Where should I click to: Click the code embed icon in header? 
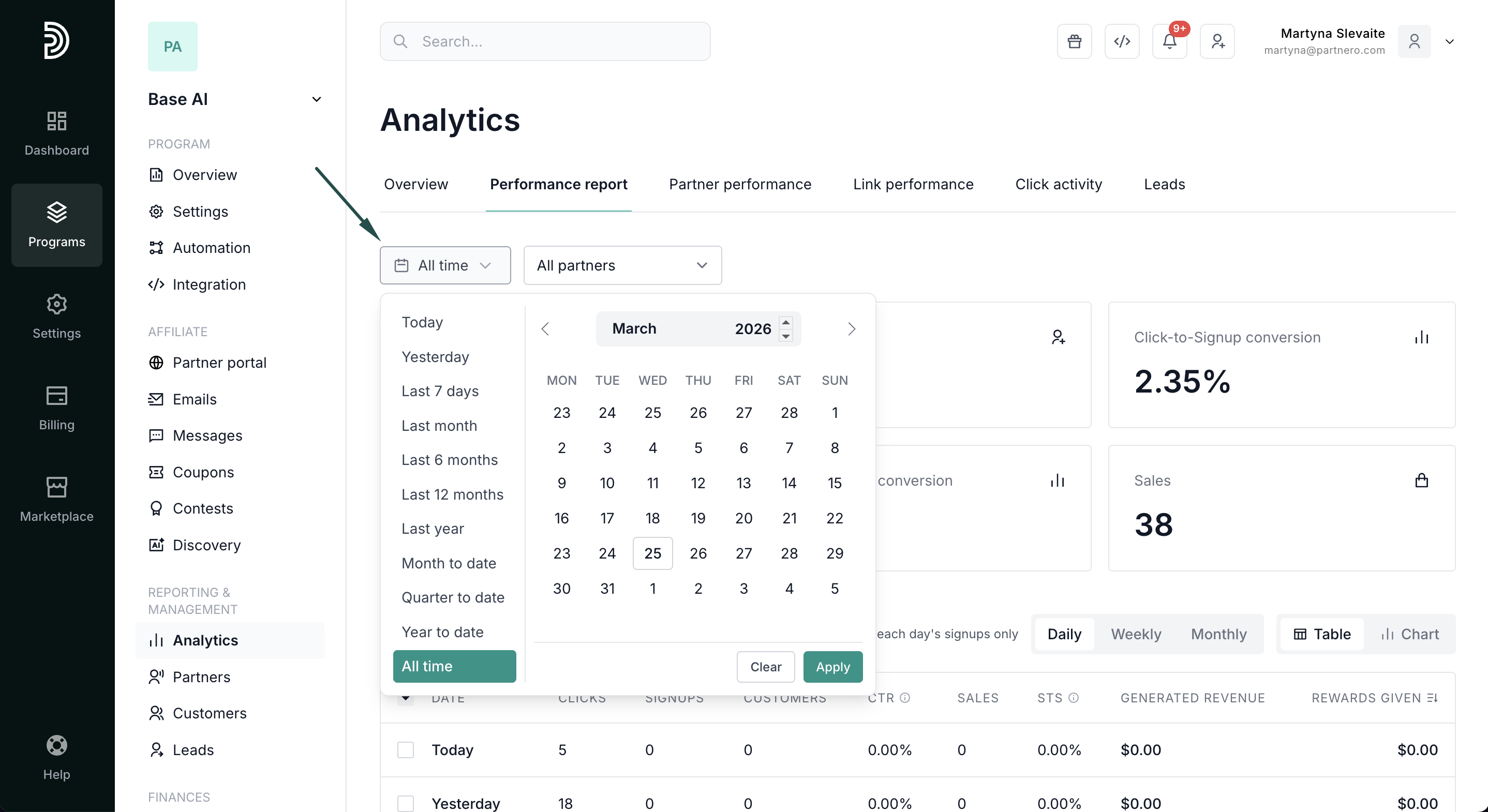tap(1121, 41)
